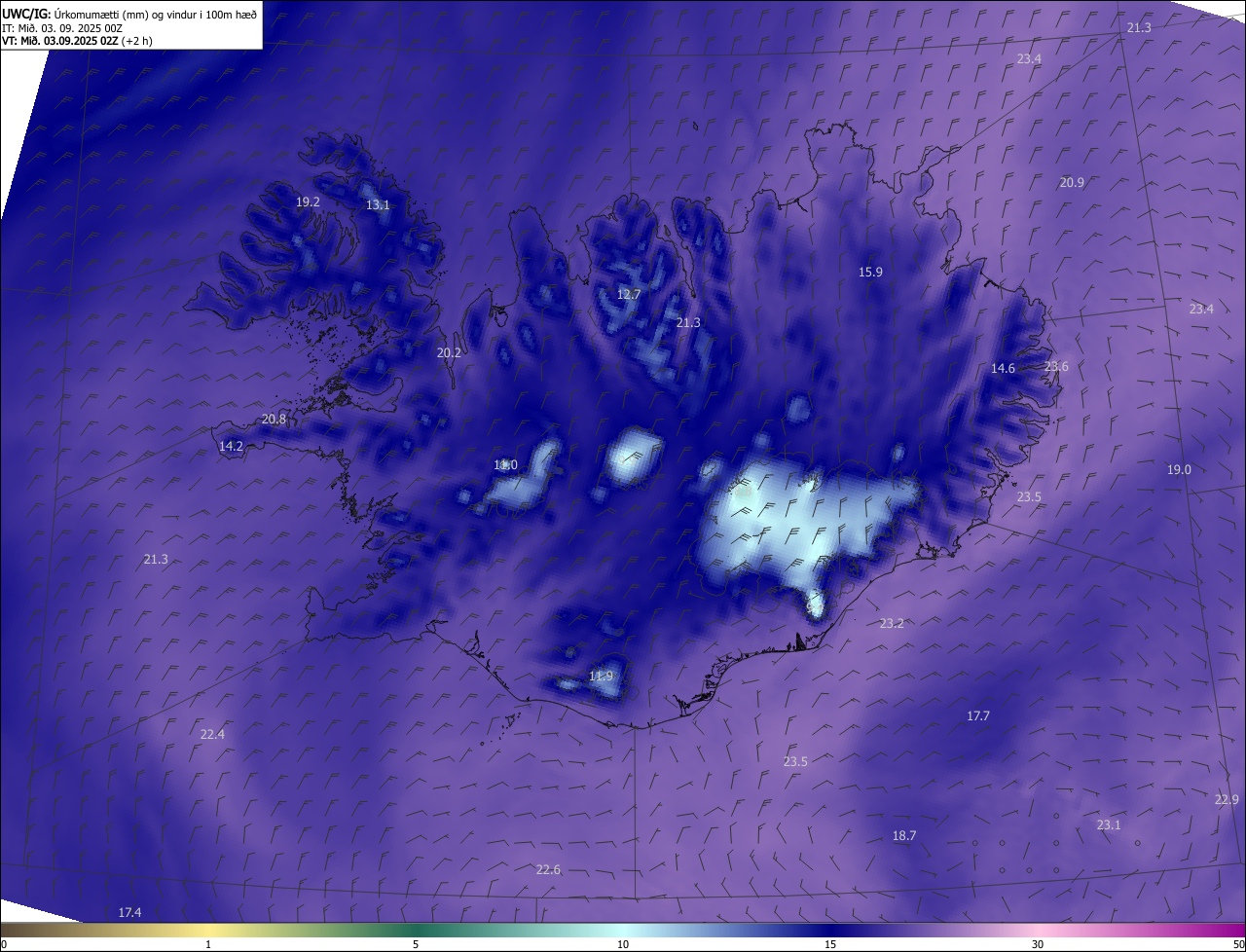Click the 15.9 value label

click(x=870, y=273)
